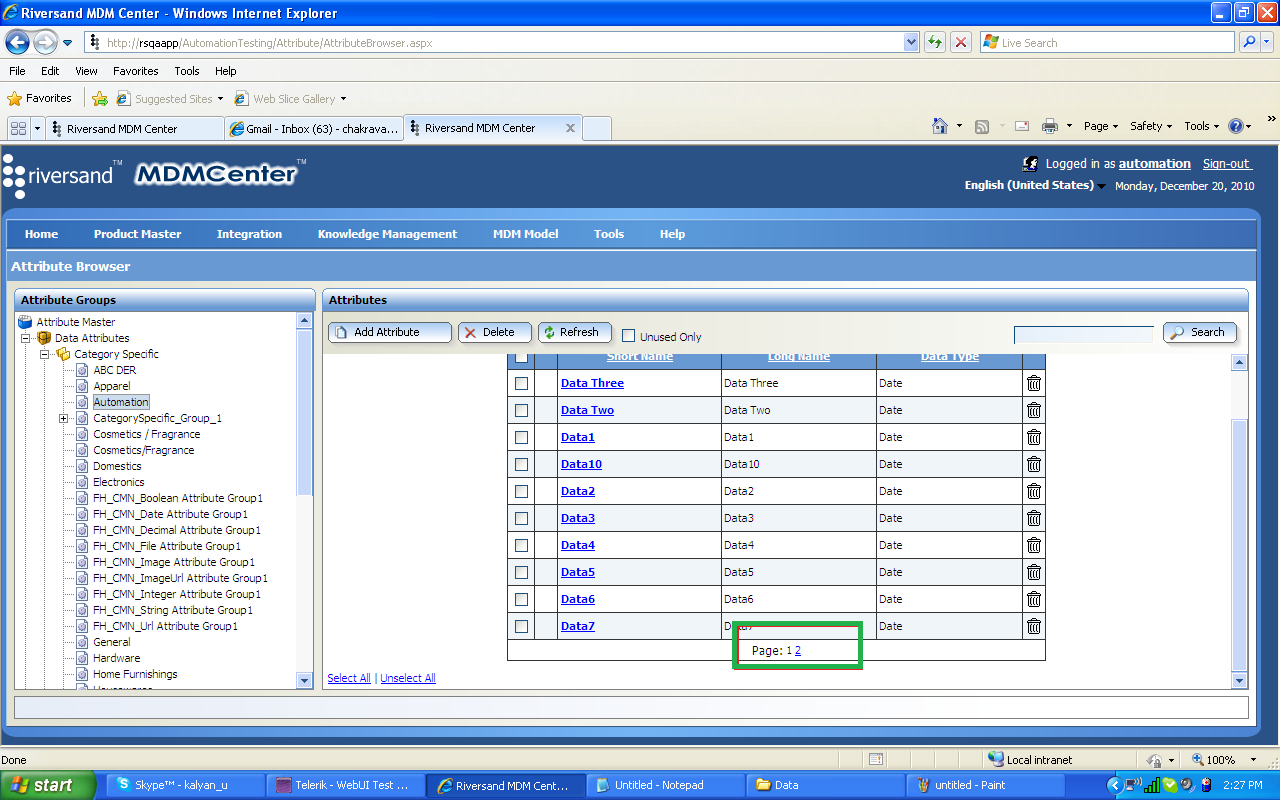Viewport: 1280px width, 800px height.
Task: Expand the Safety command menu
Action: 1151,126
